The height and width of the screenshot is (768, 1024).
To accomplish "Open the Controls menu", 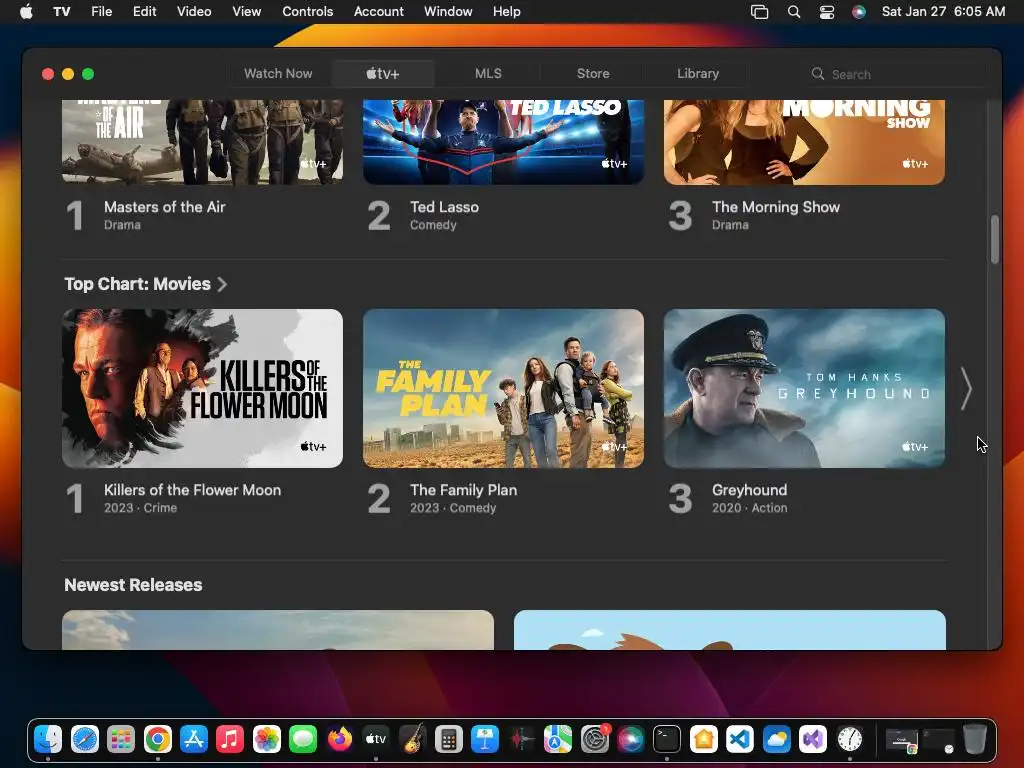I will coord(308,11).
